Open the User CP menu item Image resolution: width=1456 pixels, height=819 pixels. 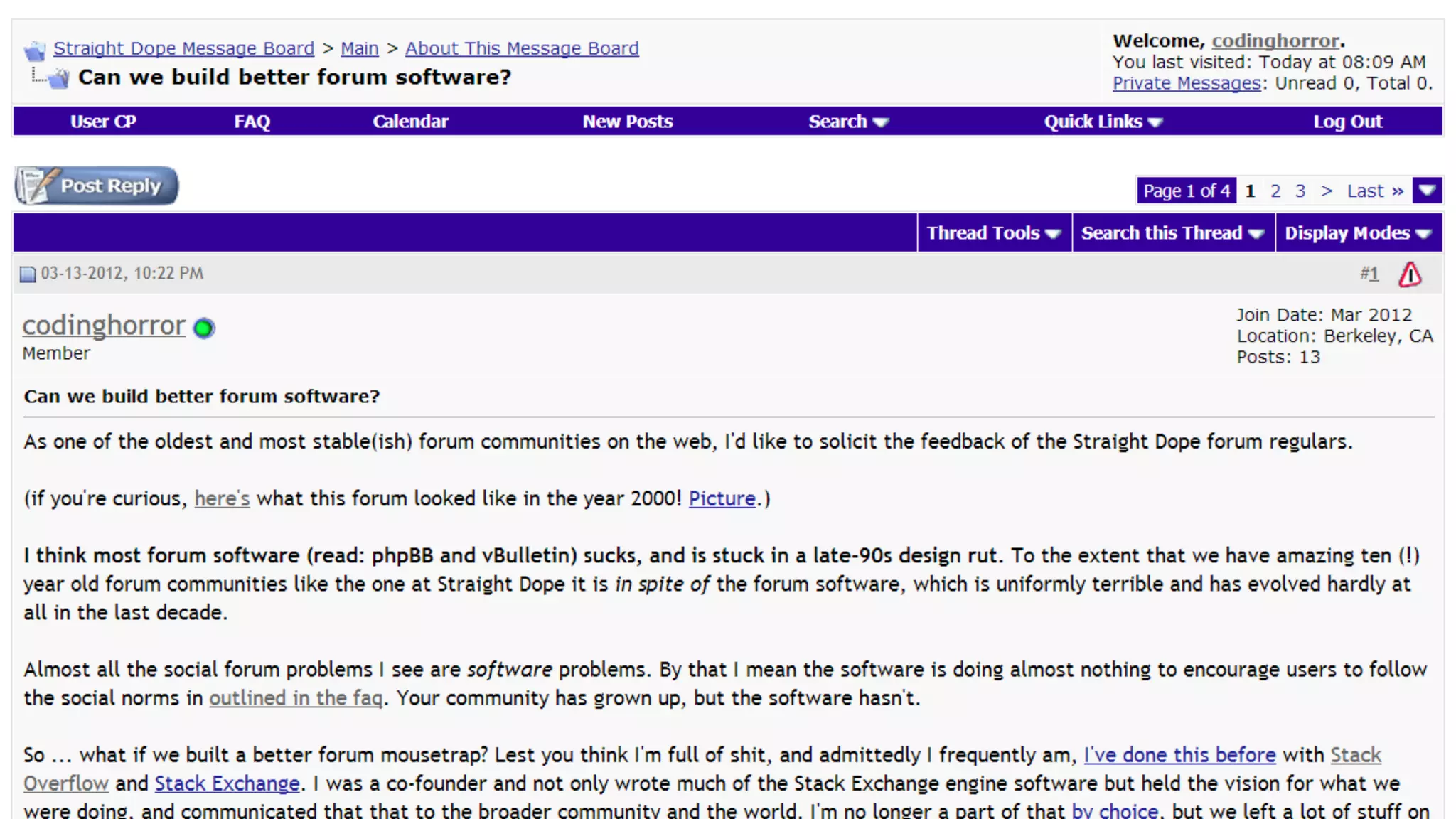coord(103,122)
